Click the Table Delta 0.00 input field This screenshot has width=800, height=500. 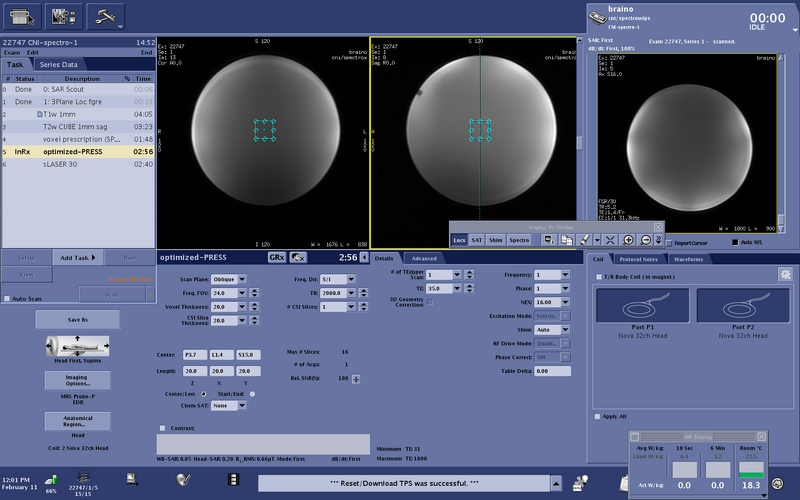tap(552, 371)
